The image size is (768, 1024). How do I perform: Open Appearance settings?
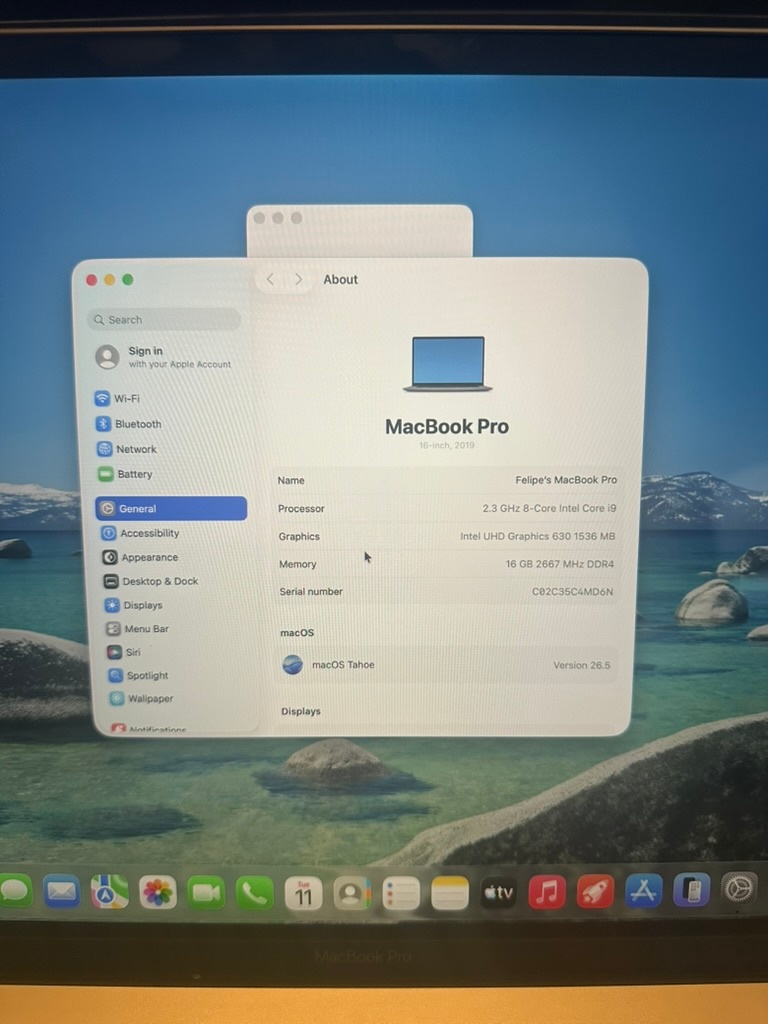(x=140, y=557)
